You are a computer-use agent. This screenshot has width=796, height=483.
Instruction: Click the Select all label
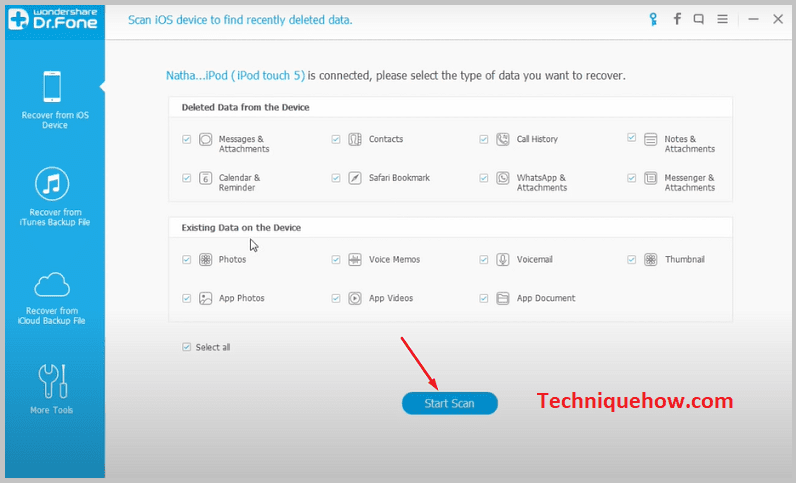click(213, 347)
